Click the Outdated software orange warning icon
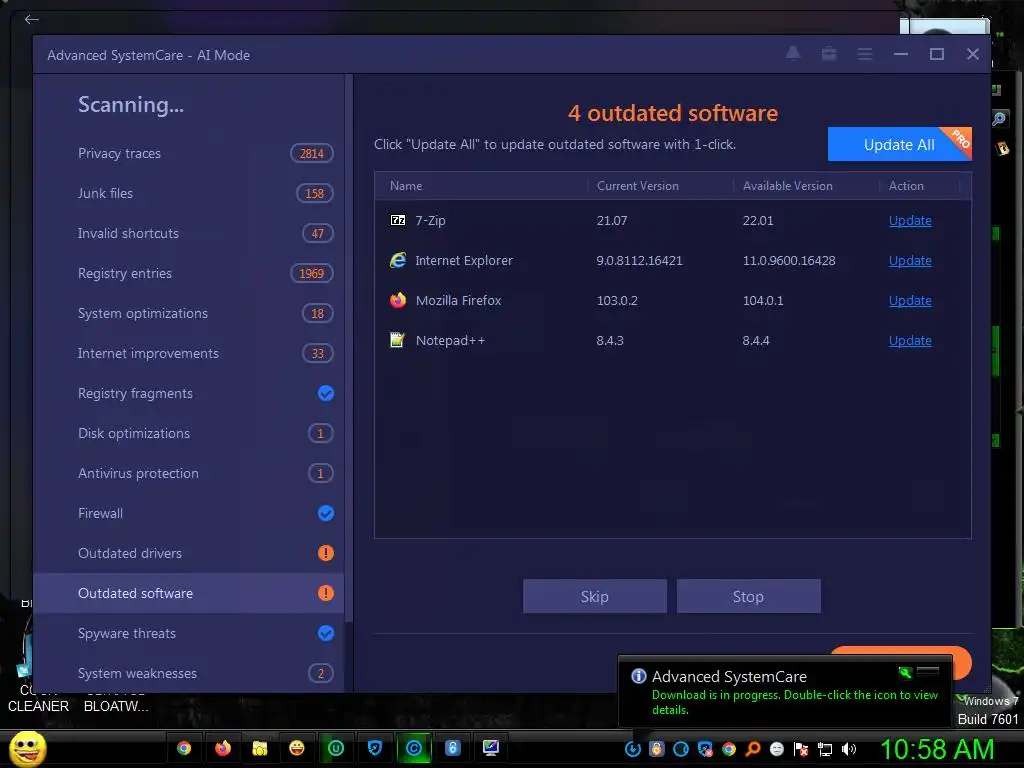 click(x=326, y=593)
